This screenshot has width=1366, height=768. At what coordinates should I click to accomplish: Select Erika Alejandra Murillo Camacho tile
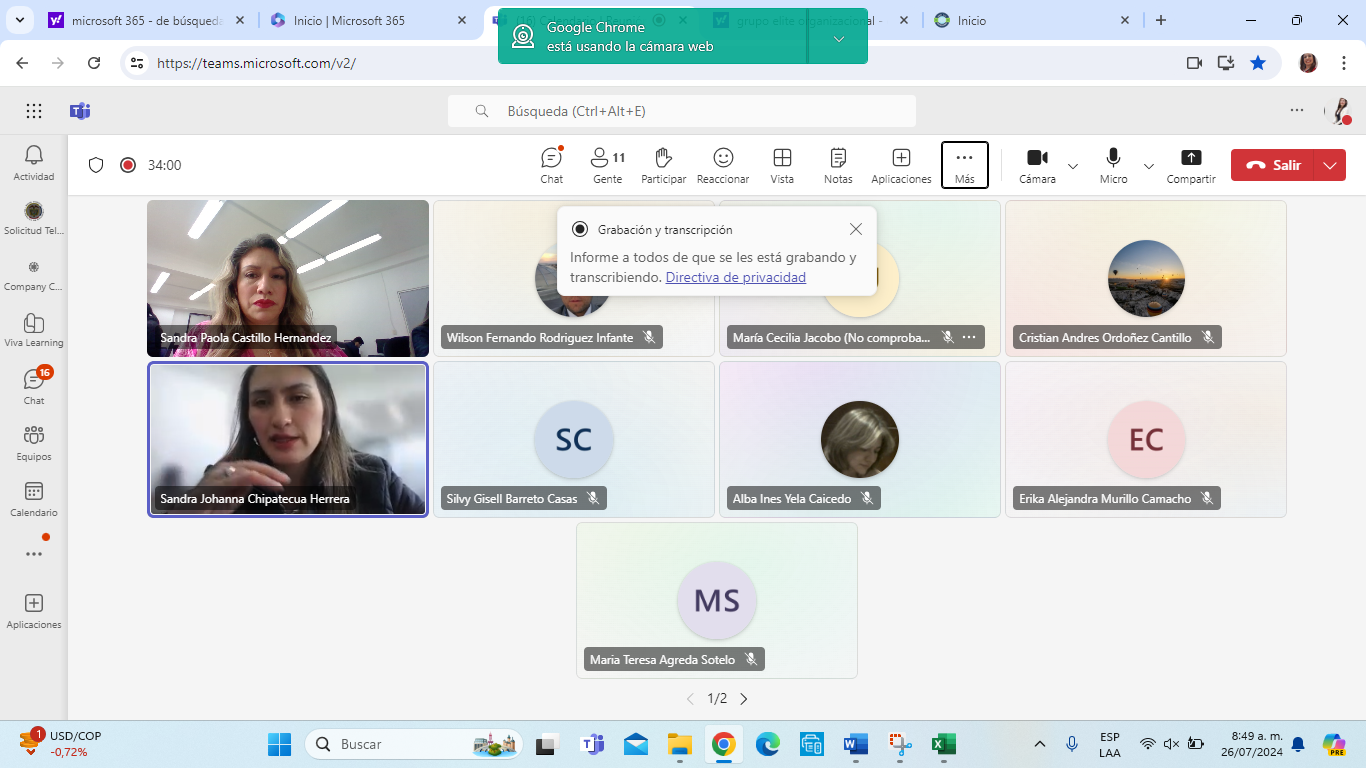coord(1146,439)
